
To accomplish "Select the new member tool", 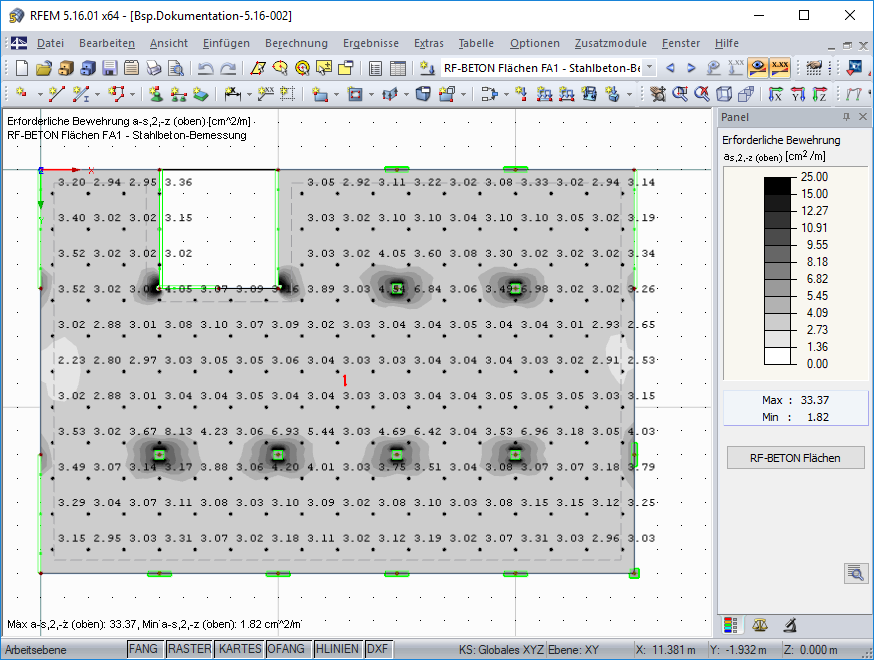I will (81, 94).
